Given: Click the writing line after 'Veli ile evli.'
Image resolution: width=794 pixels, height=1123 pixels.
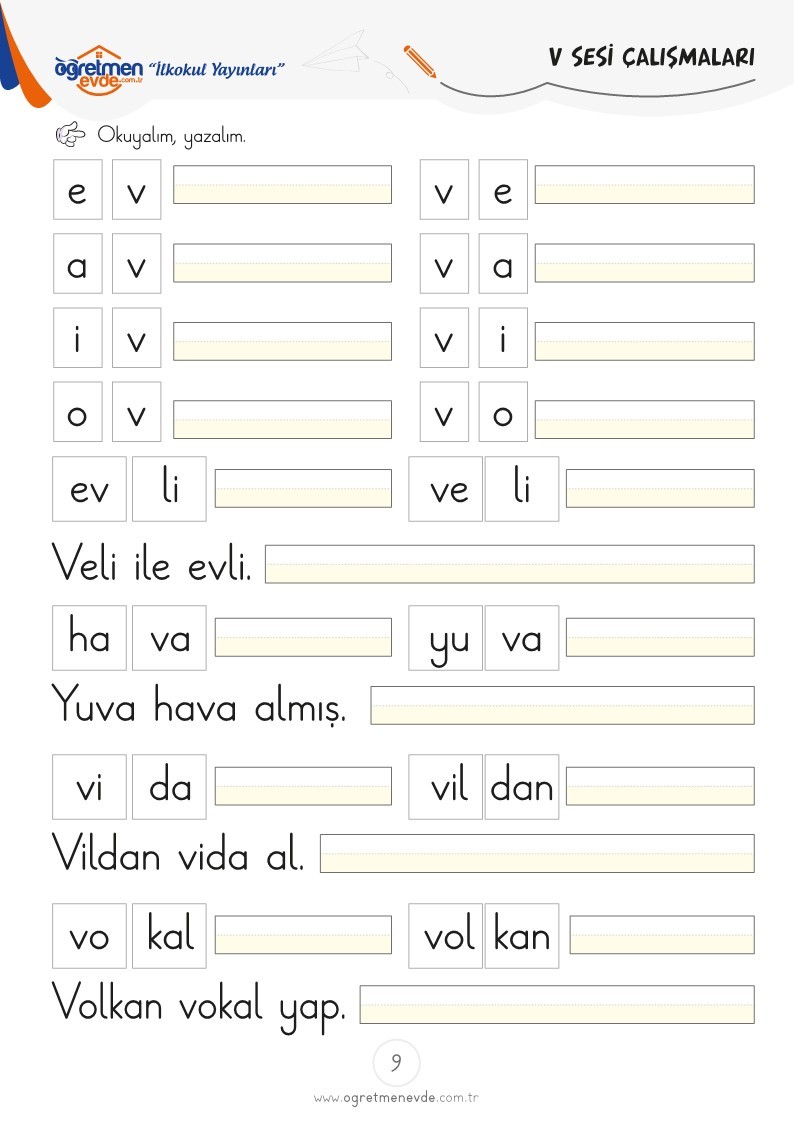Looking at the screenshot, I should tap(510, 564).
